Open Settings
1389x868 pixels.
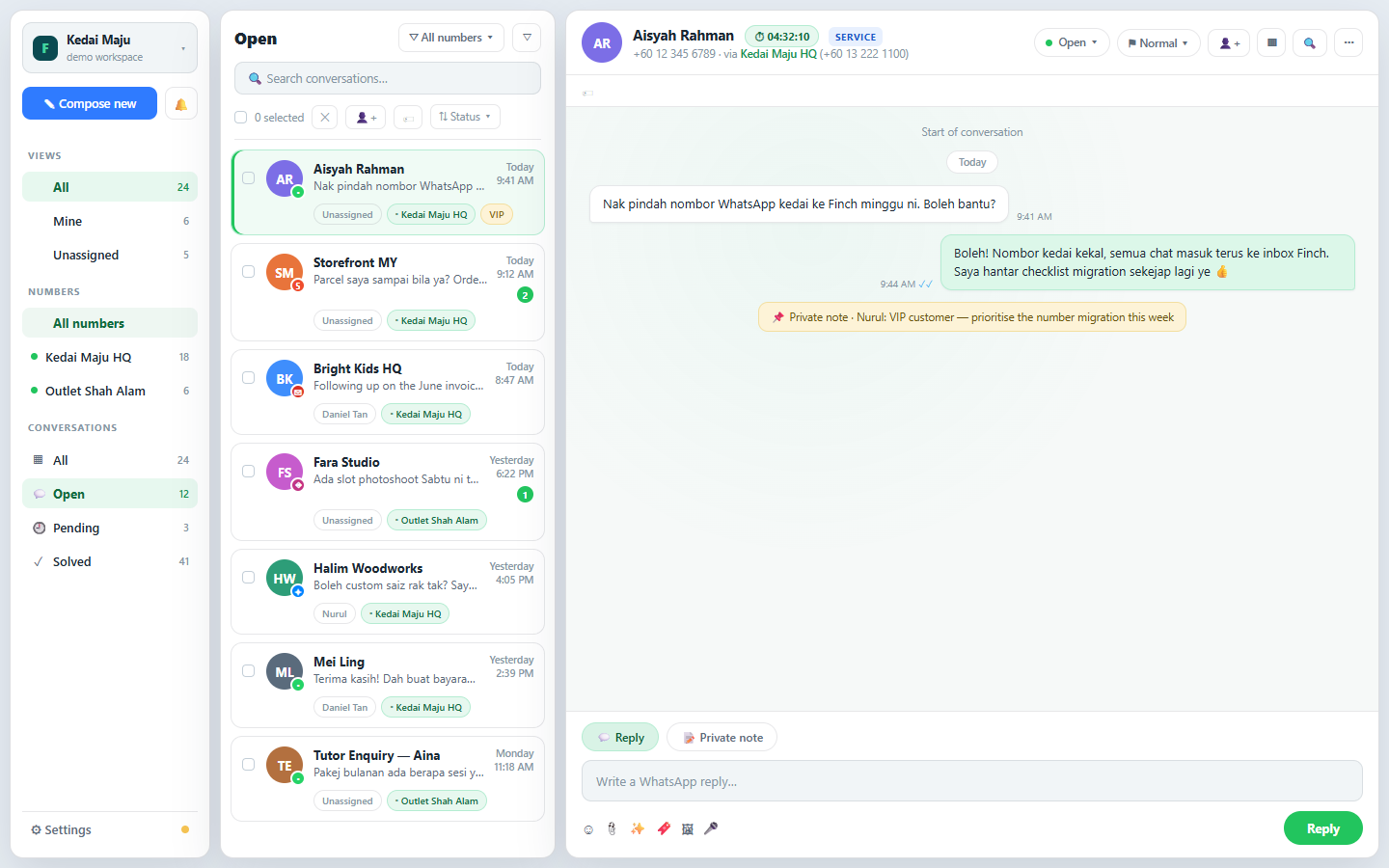pyautogui.click(x=61, y=829)
